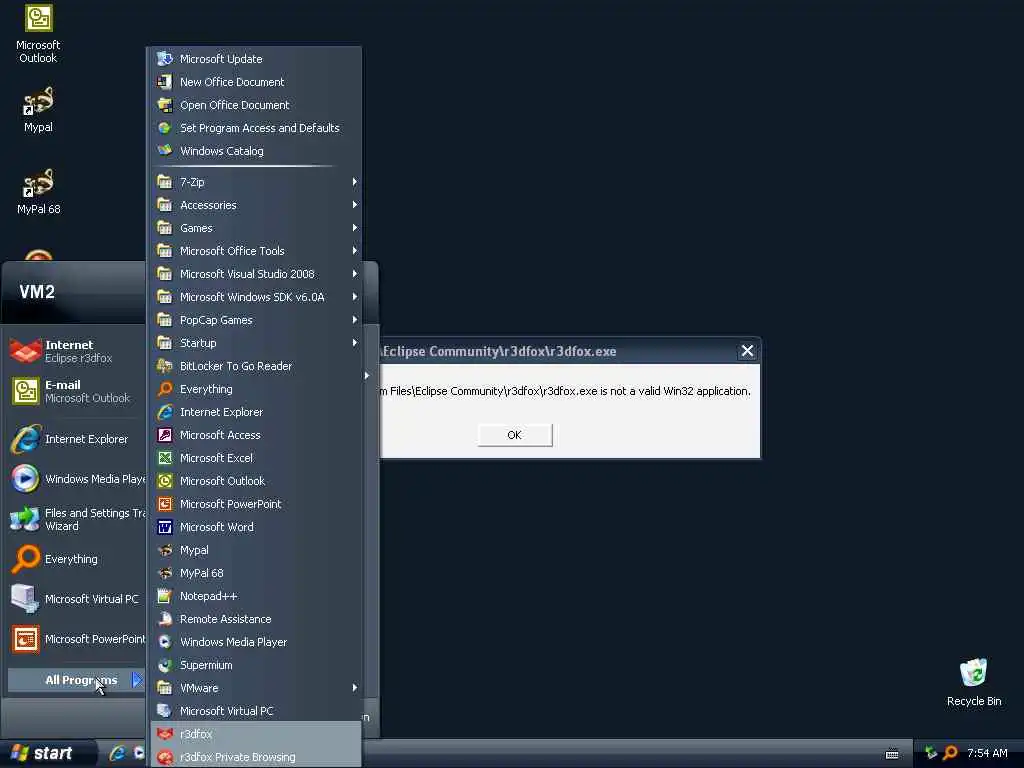Launch Everything from All Programs list

255,389
